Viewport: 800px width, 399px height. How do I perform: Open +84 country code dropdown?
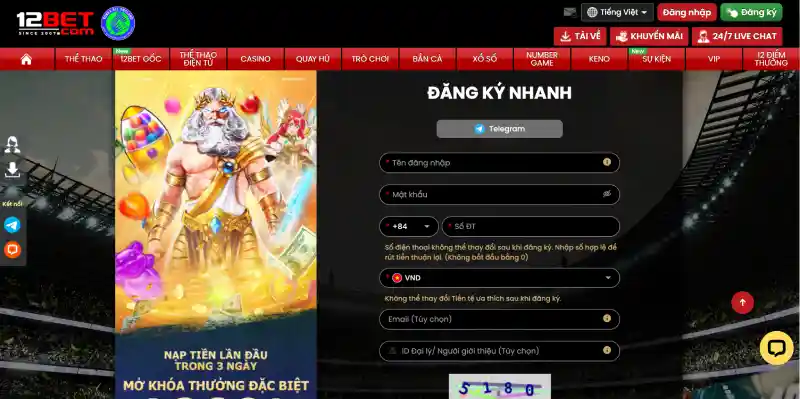tap(409, 227)
